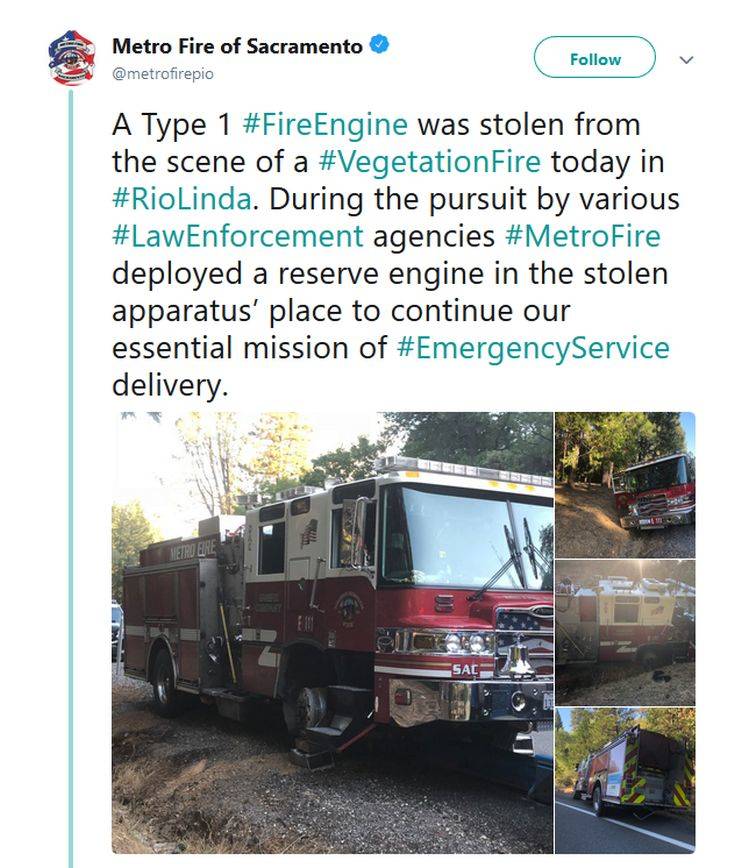Expand the tweet options chevron
This screenshot has width=735, height=868.
(686, 59)
